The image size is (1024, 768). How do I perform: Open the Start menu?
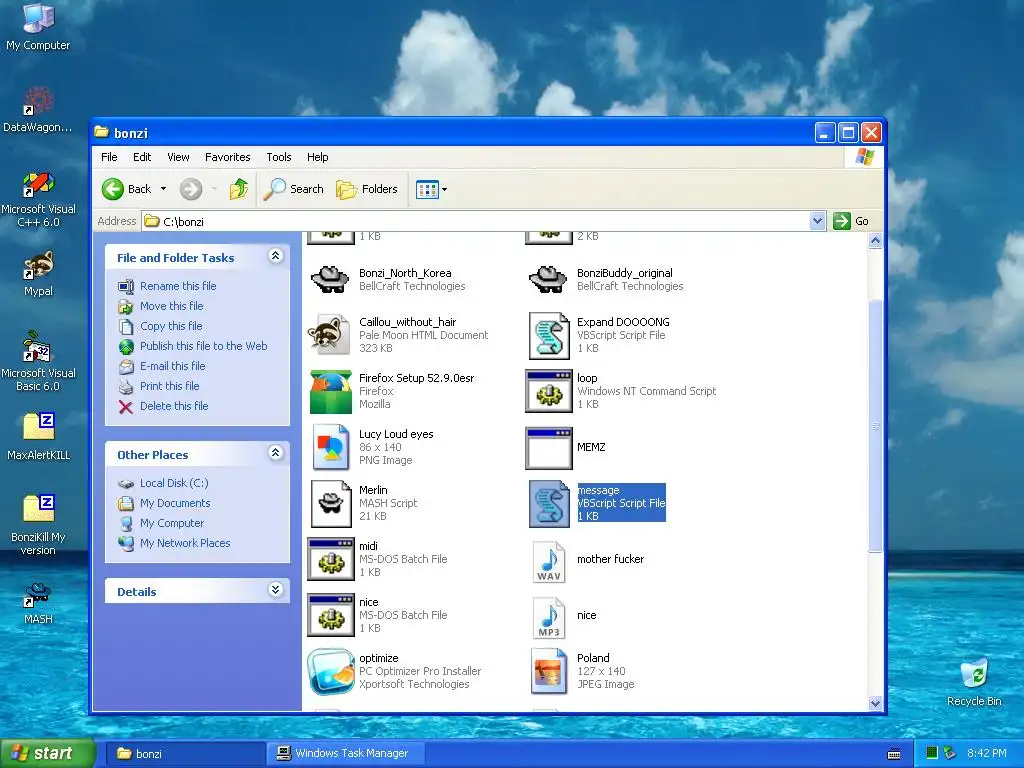point(48,754)
